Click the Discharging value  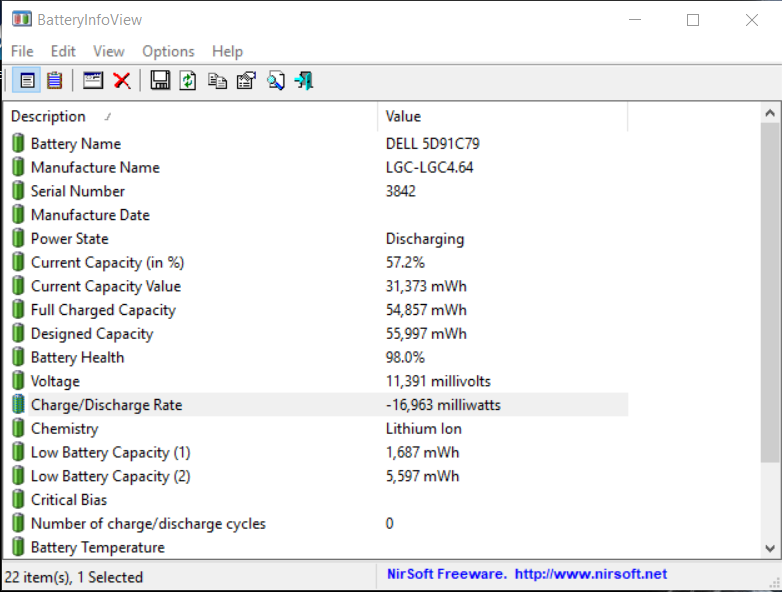(425, 239)
